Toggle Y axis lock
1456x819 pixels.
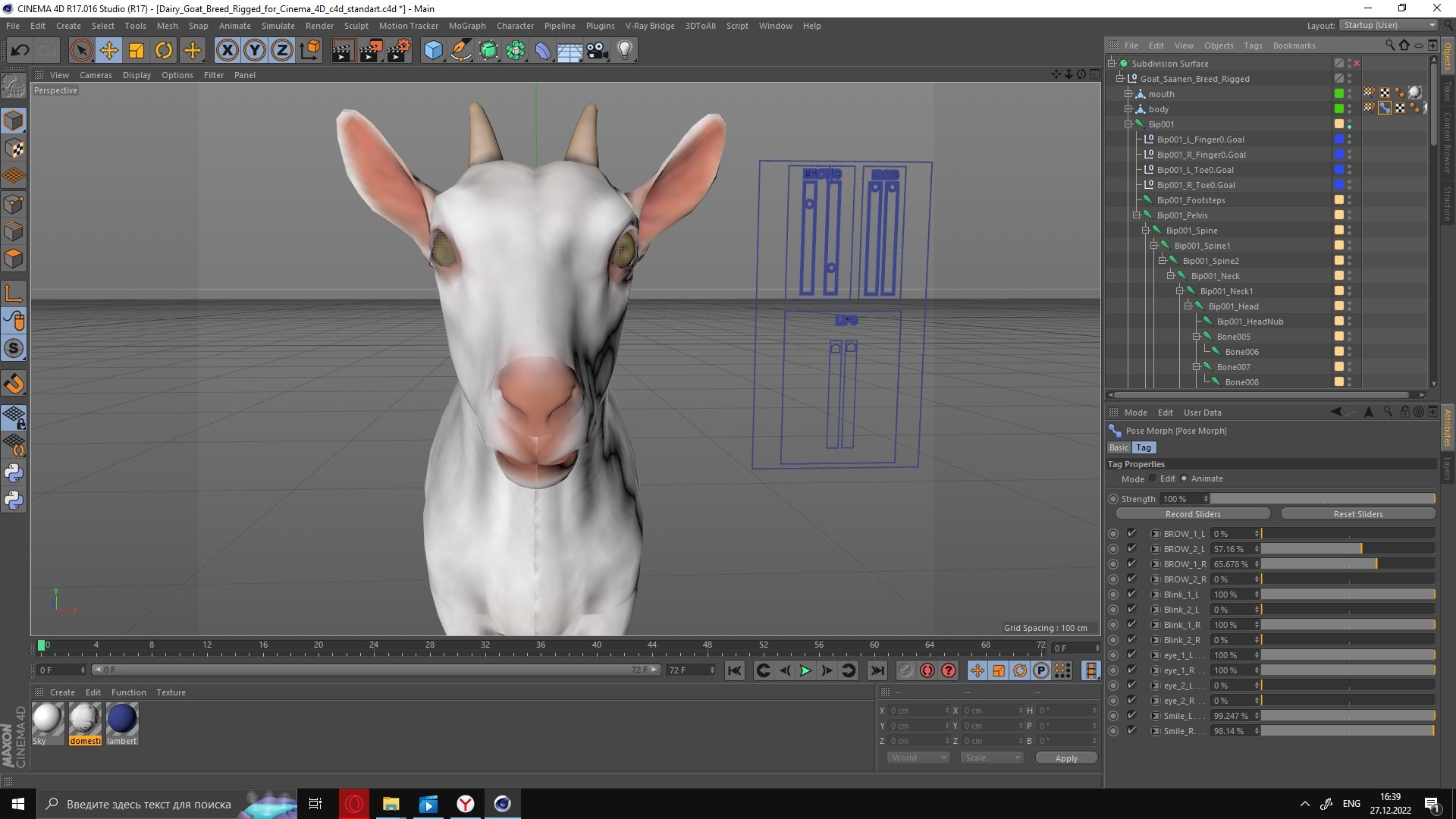pos(255,51)
